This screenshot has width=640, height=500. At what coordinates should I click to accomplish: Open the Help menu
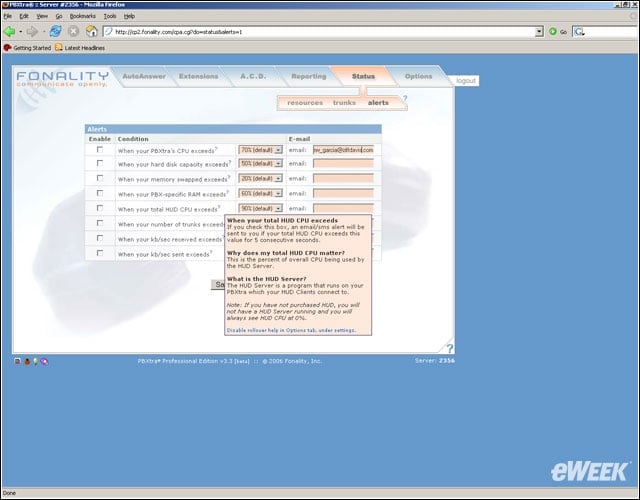tap(129, 16)
